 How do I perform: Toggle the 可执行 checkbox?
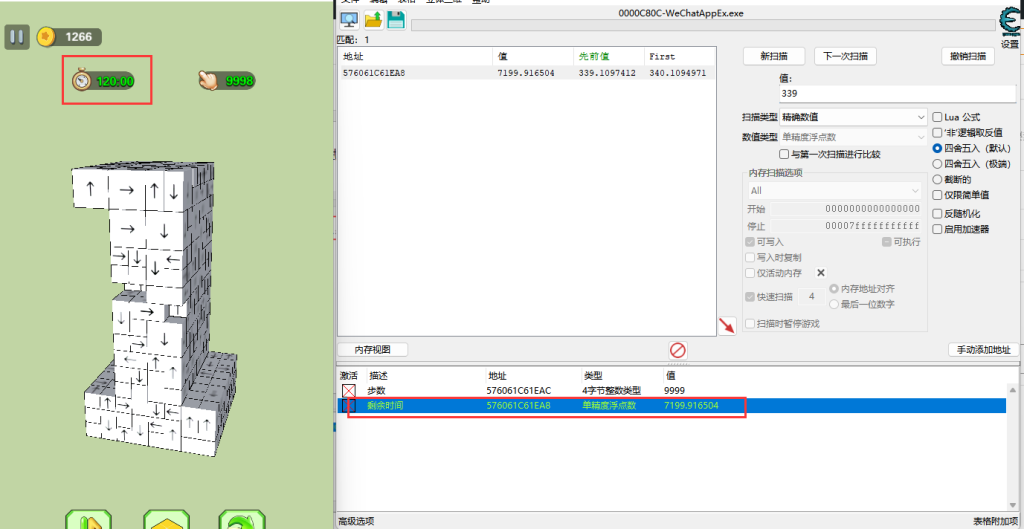click(887, 242)
